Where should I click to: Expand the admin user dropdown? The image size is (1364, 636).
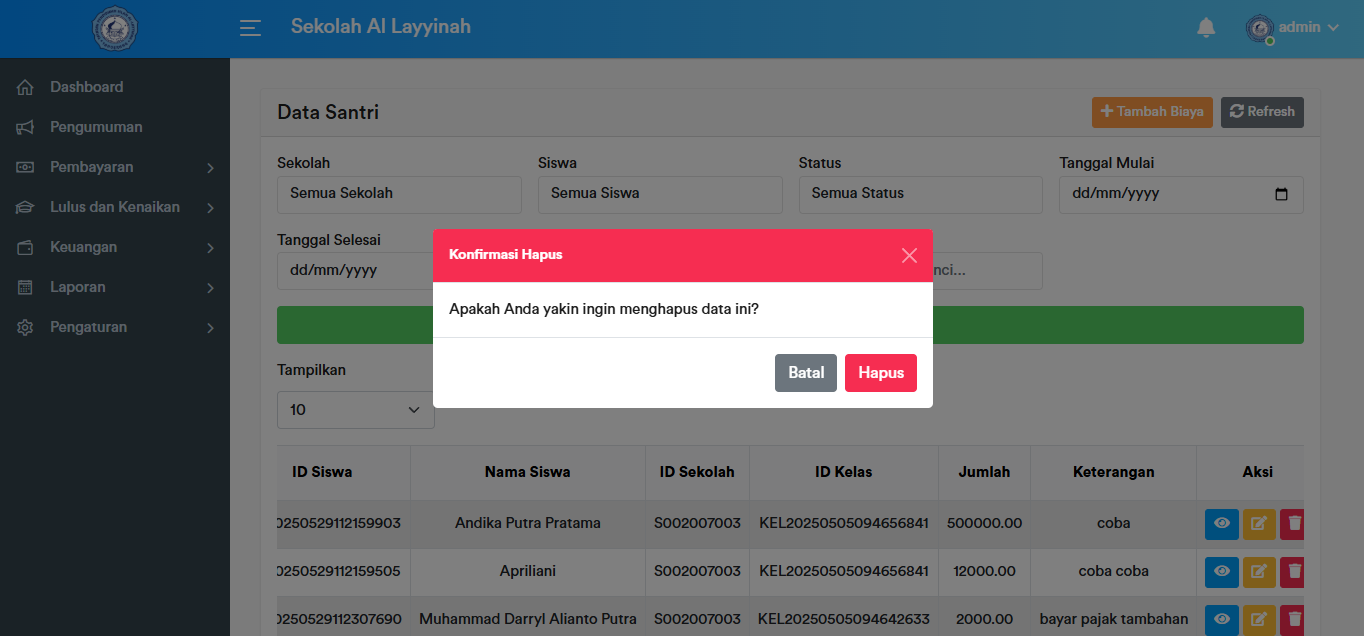pyautogui.click(x=1292, y=28)
